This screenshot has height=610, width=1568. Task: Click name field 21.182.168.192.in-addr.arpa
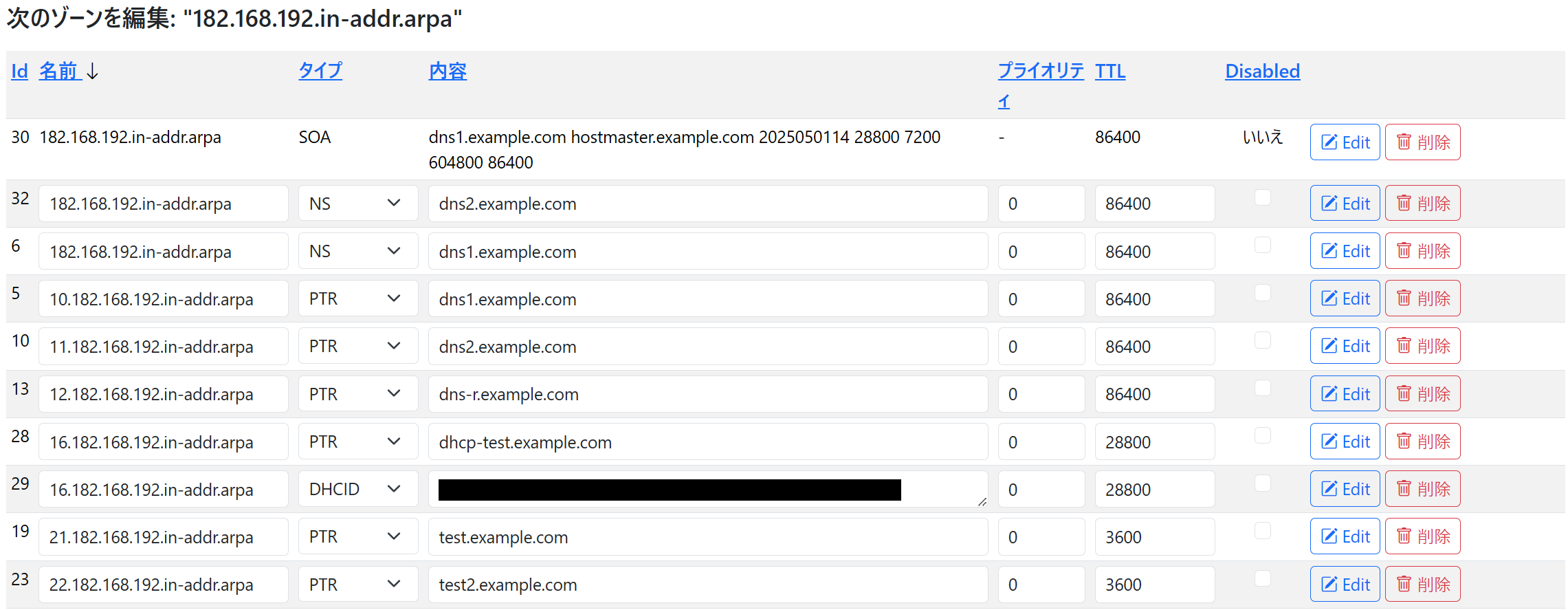tap(164, 536)
